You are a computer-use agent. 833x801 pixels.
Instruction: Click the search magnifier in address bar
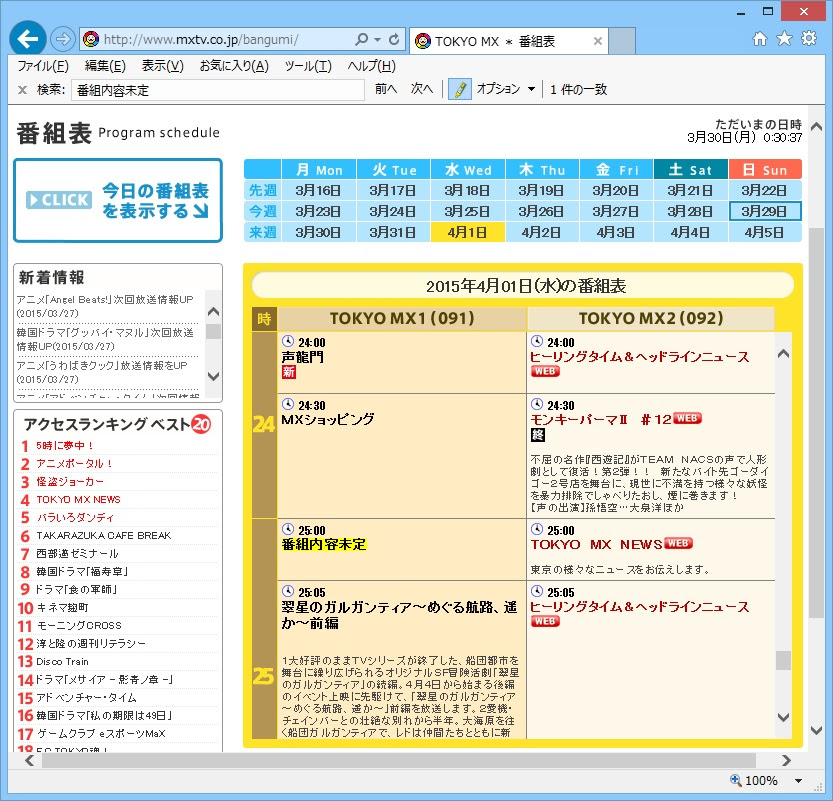pos(361,39)
